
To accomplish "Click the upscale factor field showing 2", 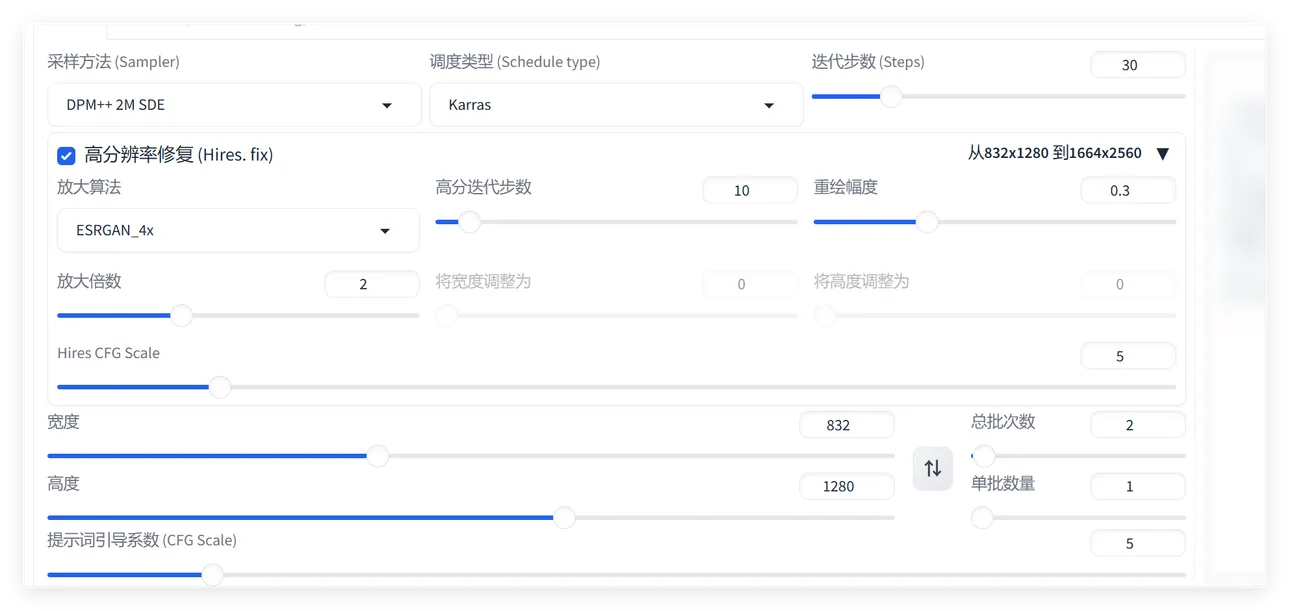I will coord(372,284).
